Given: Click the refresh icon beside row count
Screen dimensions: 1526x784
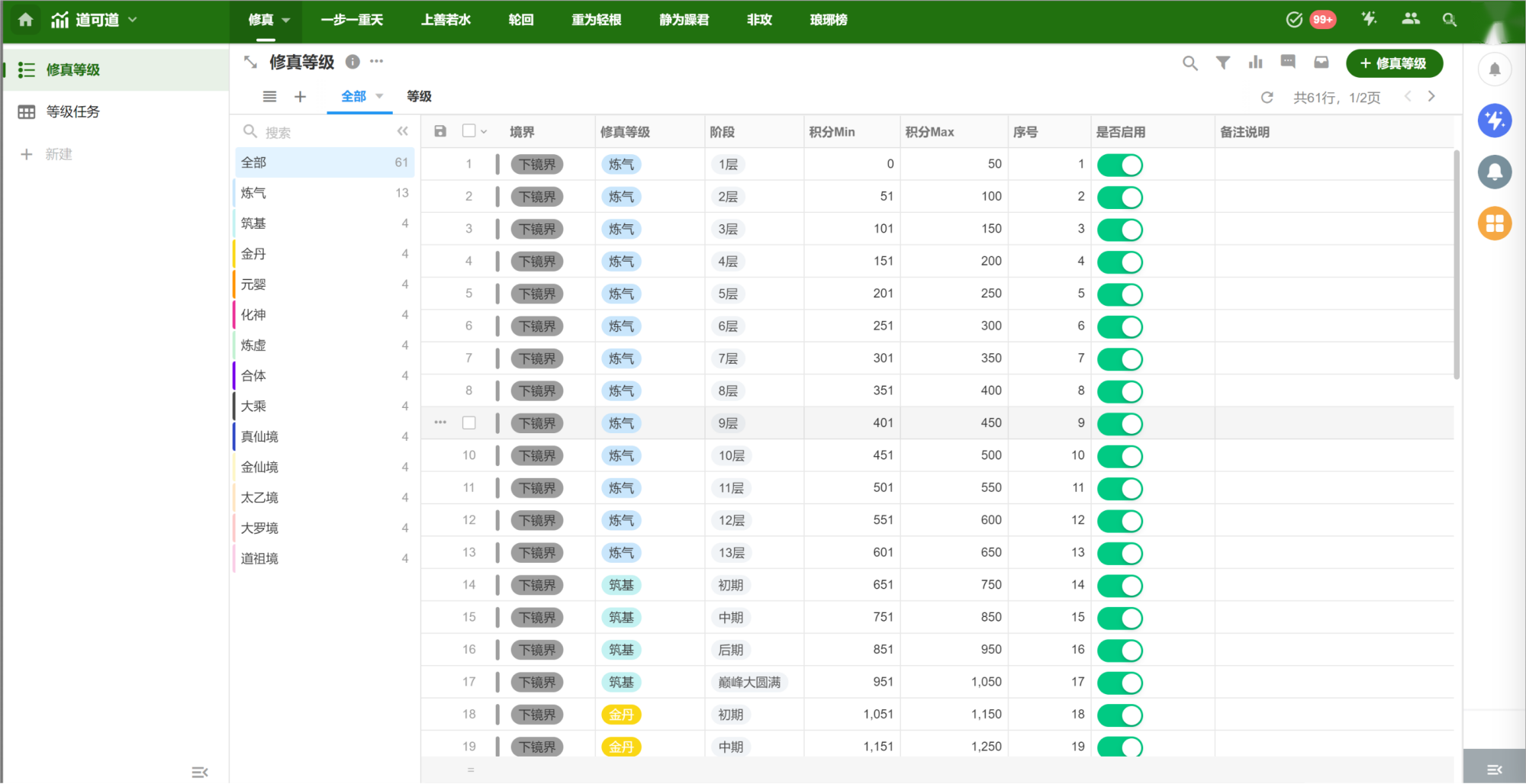Looking at the screenshot, I should pyautogui.click(x=1267, y=98).
